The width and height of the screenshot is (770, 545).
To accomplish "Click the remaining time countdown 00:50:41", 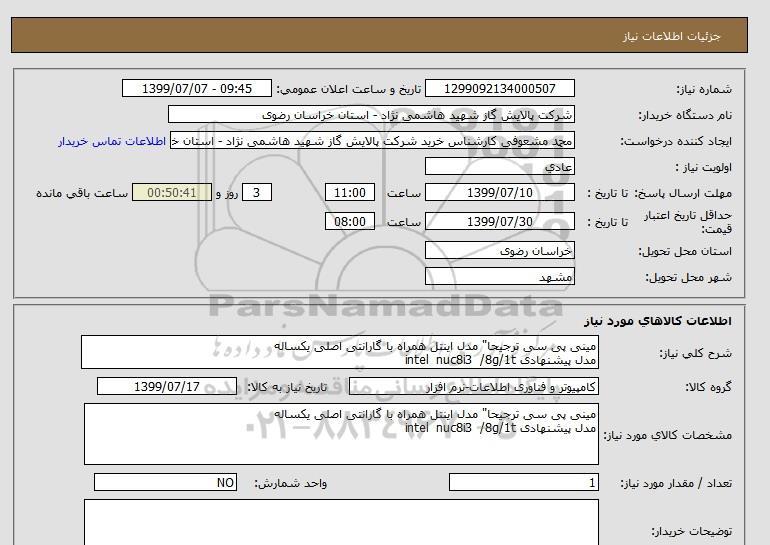I will coord(172,193).
